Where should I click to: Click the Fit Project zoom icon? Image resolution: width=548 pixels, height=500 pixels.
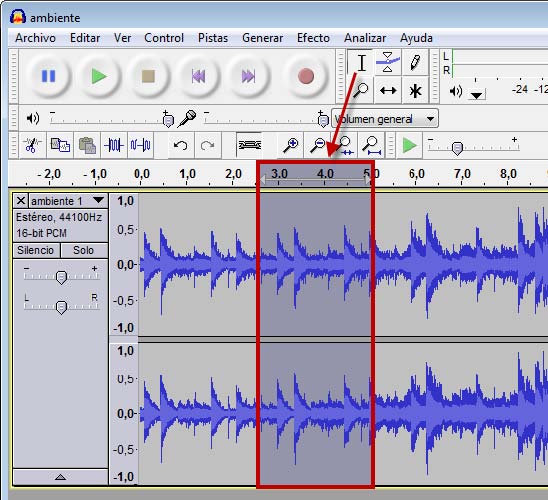tap(371, 145)
